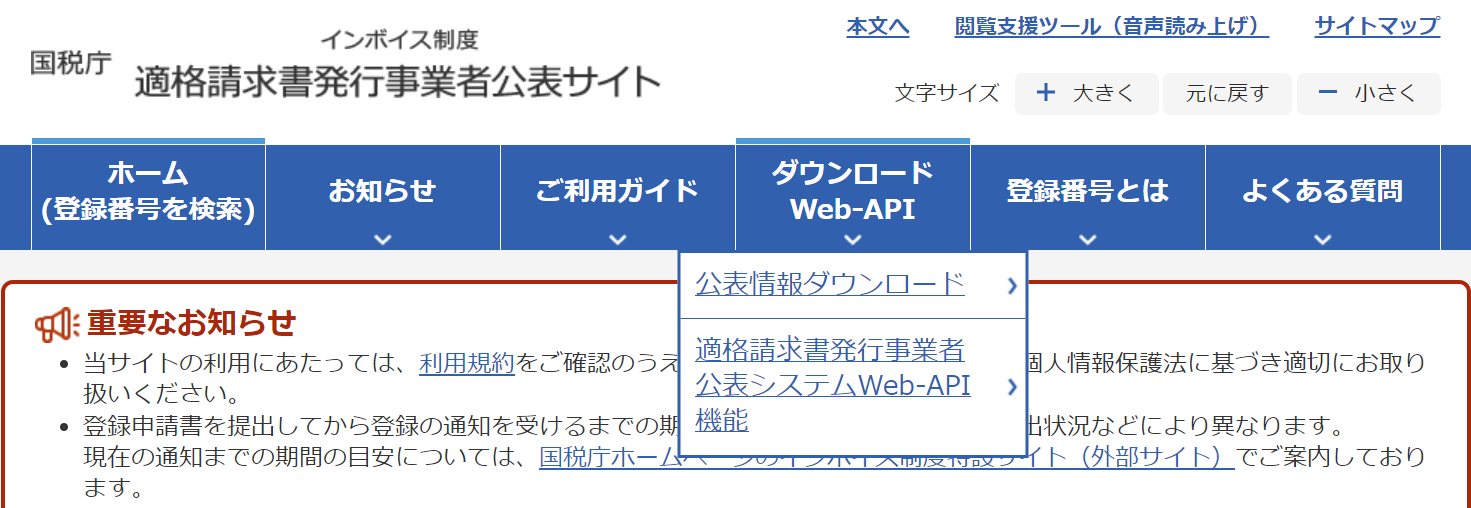
Task: Click the 重要なお知らせ heading
Action: coord(192,323)
